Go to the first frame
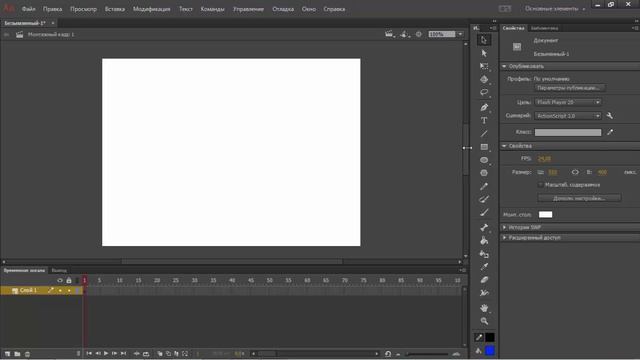 click(x=89, y=353)
